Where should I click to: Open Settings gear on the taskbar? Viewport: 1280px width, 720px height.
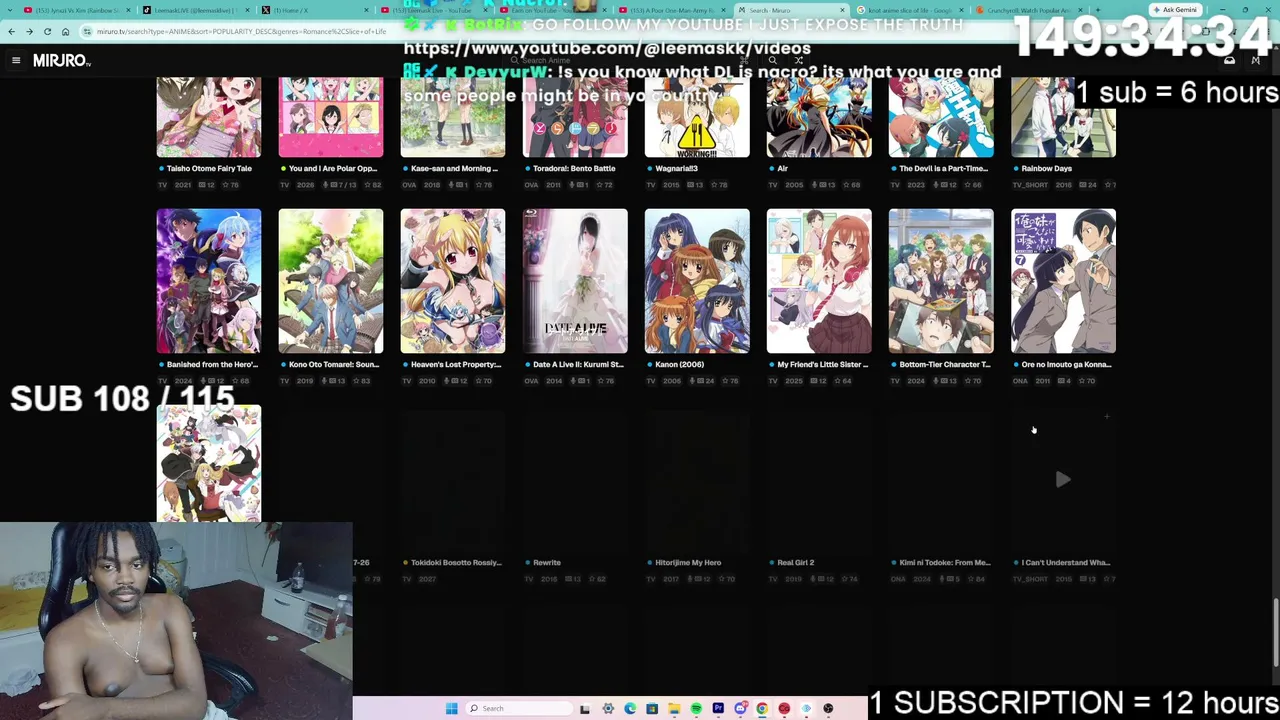[x=608, y=709]
